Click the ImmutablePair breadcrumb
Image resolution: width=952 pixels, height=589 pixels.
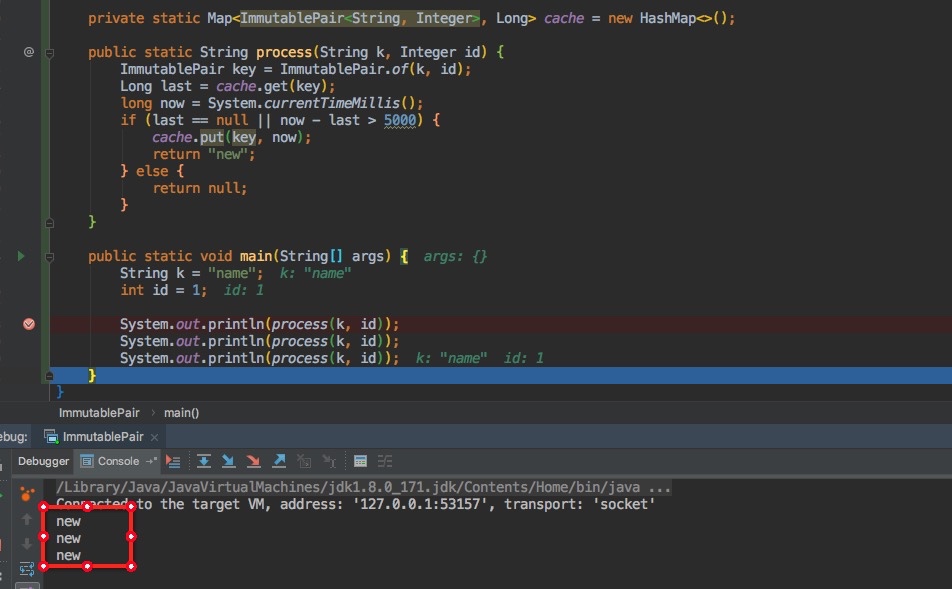[x=100, y=412]
